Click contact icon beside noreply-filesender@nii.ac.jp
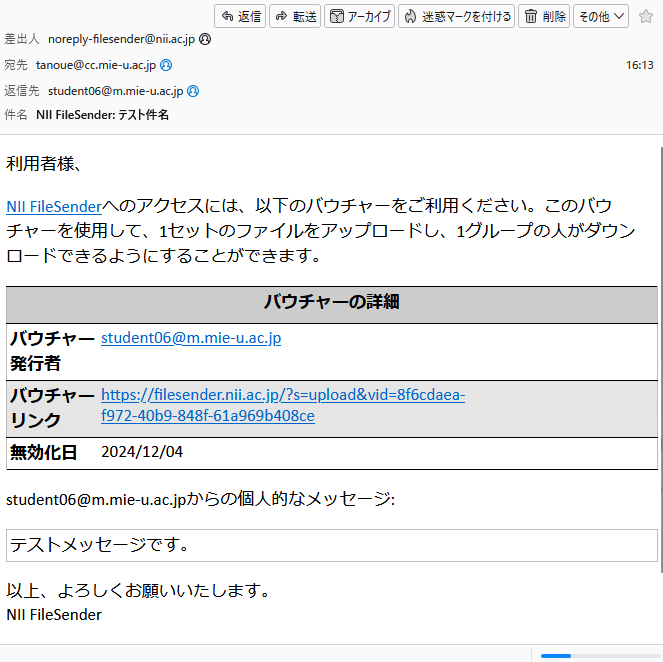 pyautogui.click(x=205, y=39)
